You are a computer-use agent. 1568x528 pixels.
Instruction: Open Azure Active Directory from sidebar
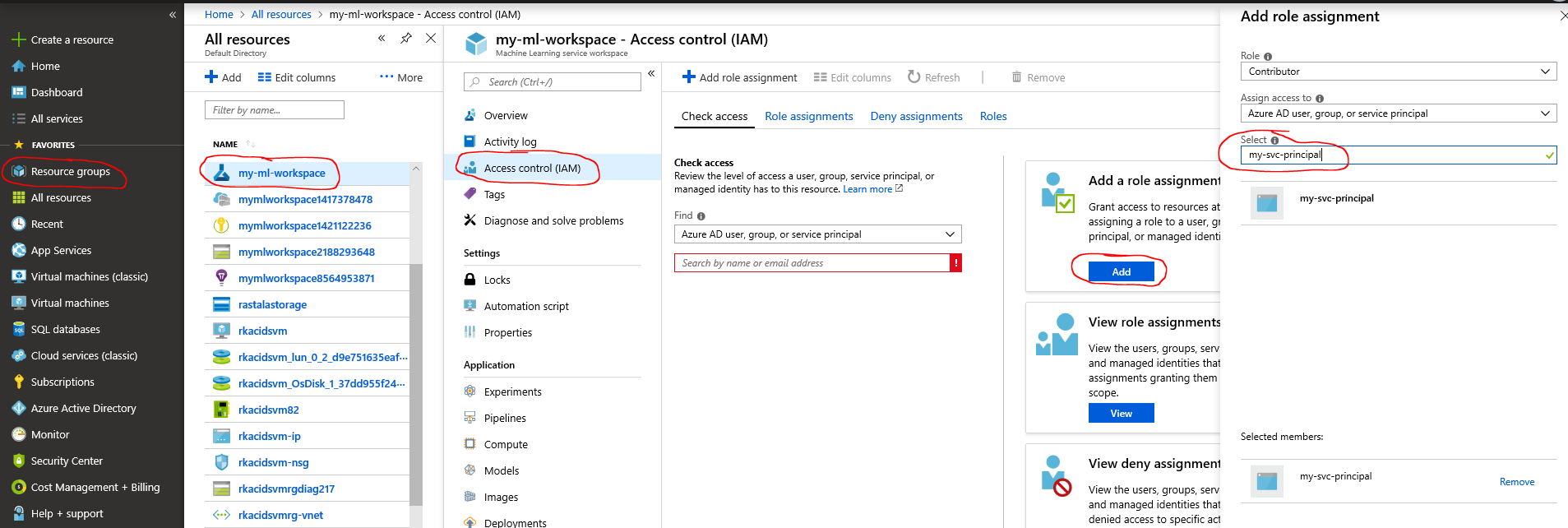[83, 408]
